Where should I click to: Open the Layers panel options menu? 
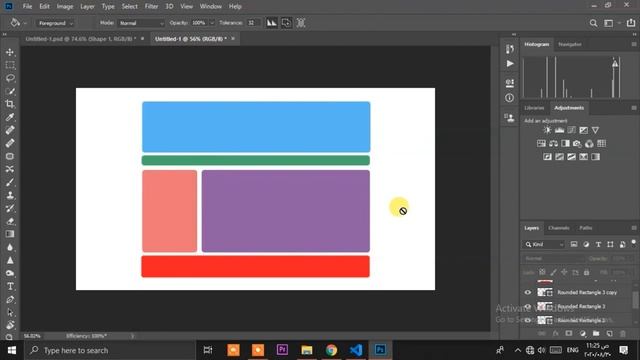pyautogui.click(x=633, y=228)
